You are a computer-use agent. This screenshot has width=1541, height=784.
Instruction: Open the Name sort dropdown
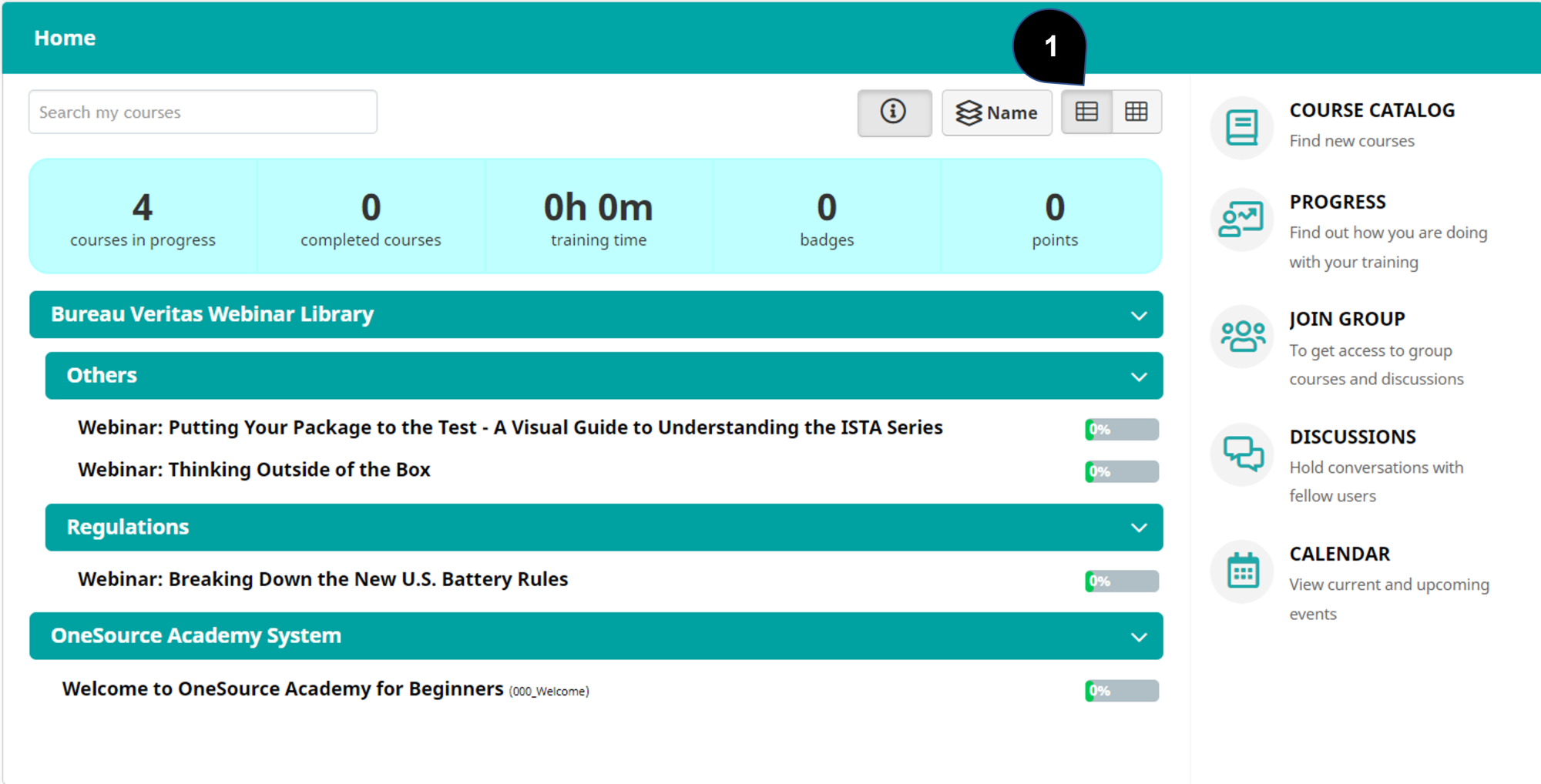click(x=996, y=112)
